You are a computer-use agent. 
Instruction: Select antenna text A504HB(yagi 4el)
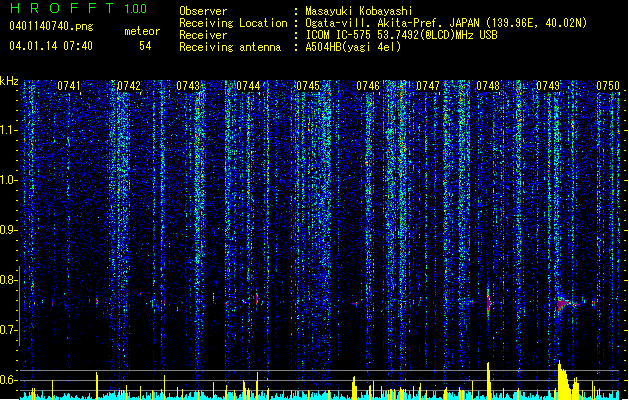click(x=353, y=47)
